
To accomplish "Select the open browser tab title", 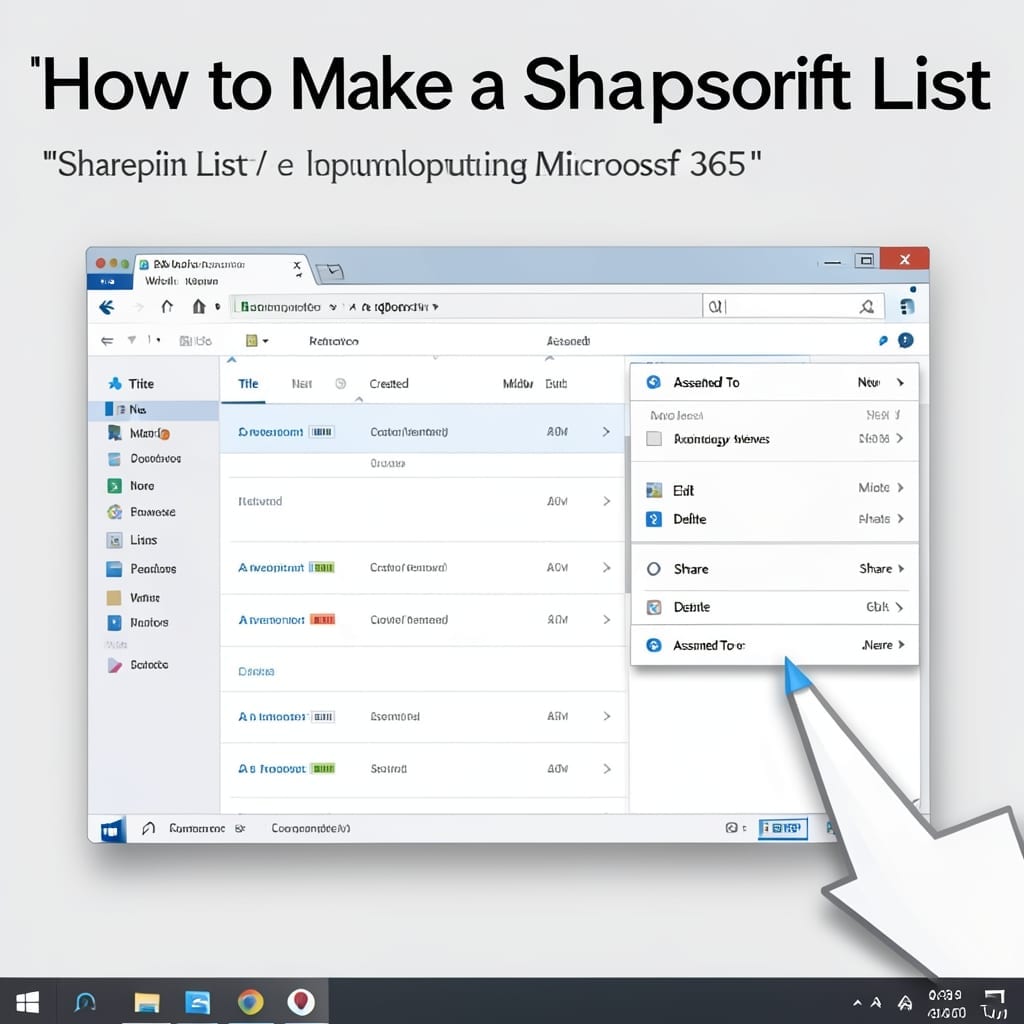I will [x=199, y=264].
